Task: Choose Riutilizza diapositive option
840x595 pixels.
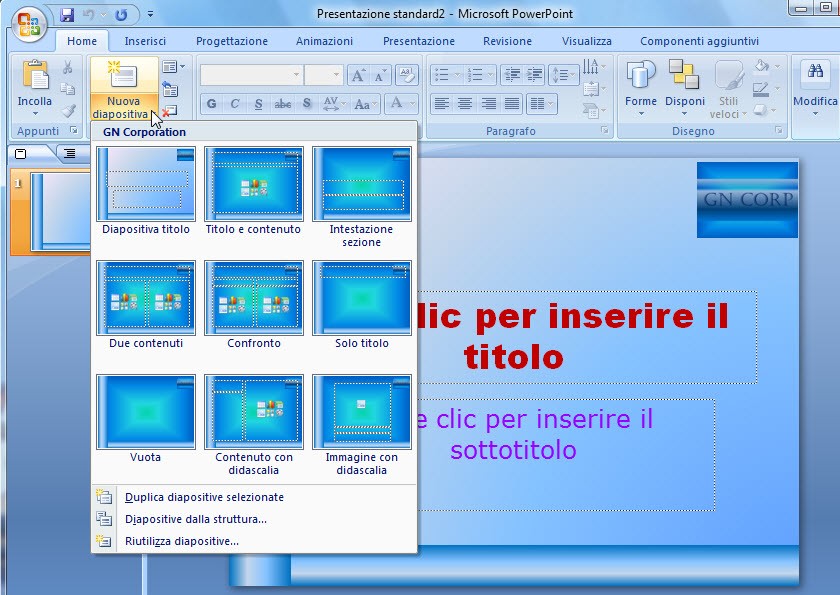Action: [x=181, y=541]
